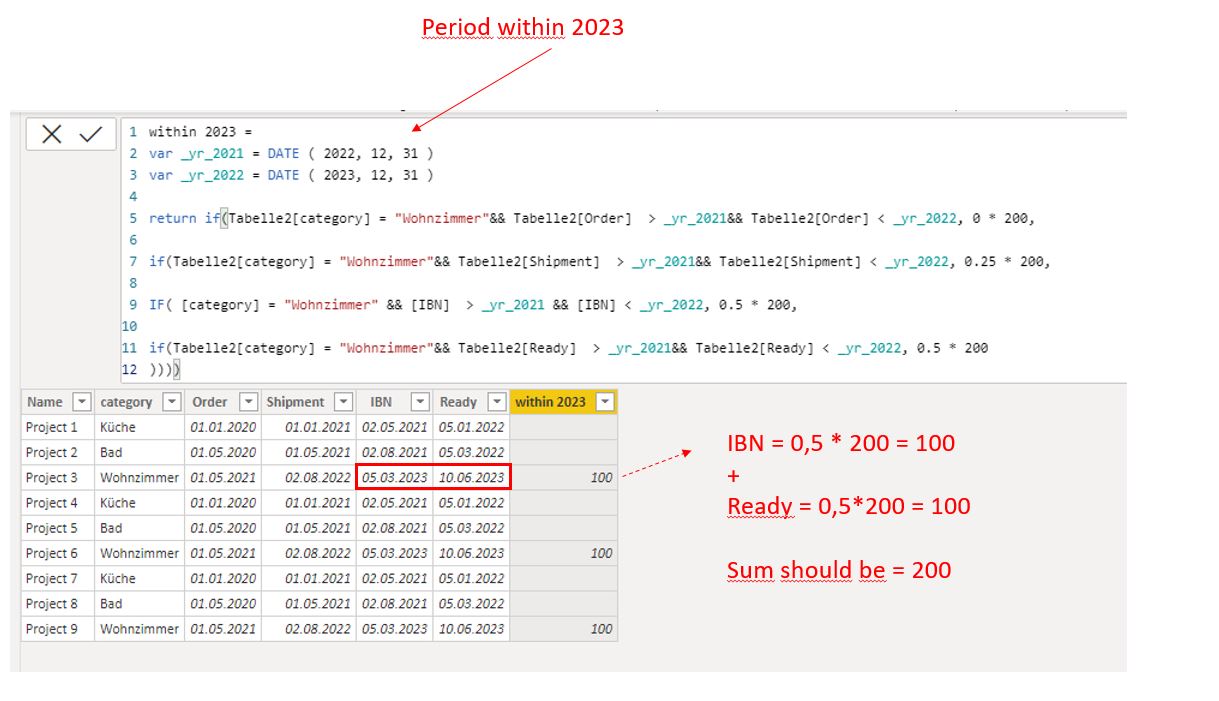Select the Project 4 name cell

(58, 502)
